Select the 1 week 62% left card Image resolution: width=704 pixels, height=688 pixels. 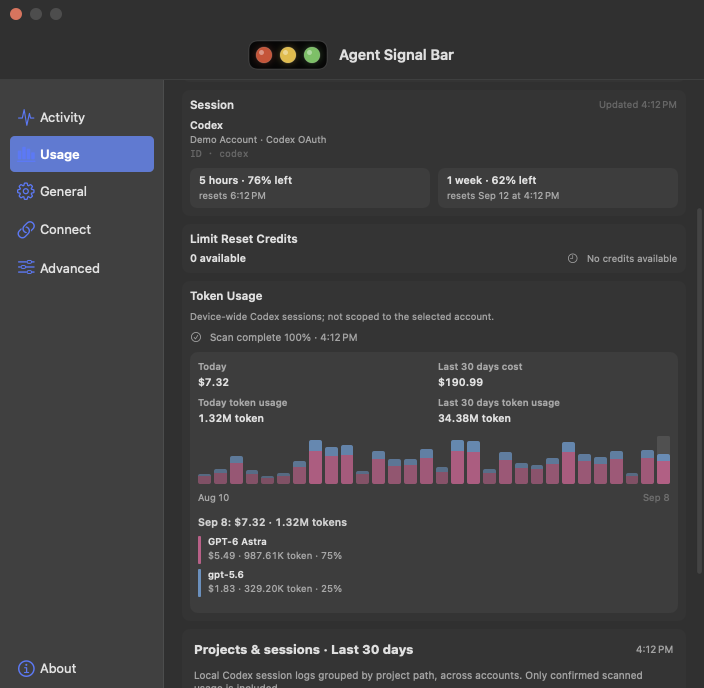pyautogui.click(x=558, y=188)
